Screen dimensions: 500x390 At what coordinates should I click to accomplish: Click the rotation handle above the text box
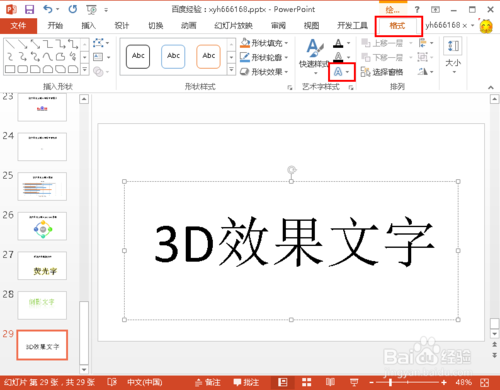point(292,170)
